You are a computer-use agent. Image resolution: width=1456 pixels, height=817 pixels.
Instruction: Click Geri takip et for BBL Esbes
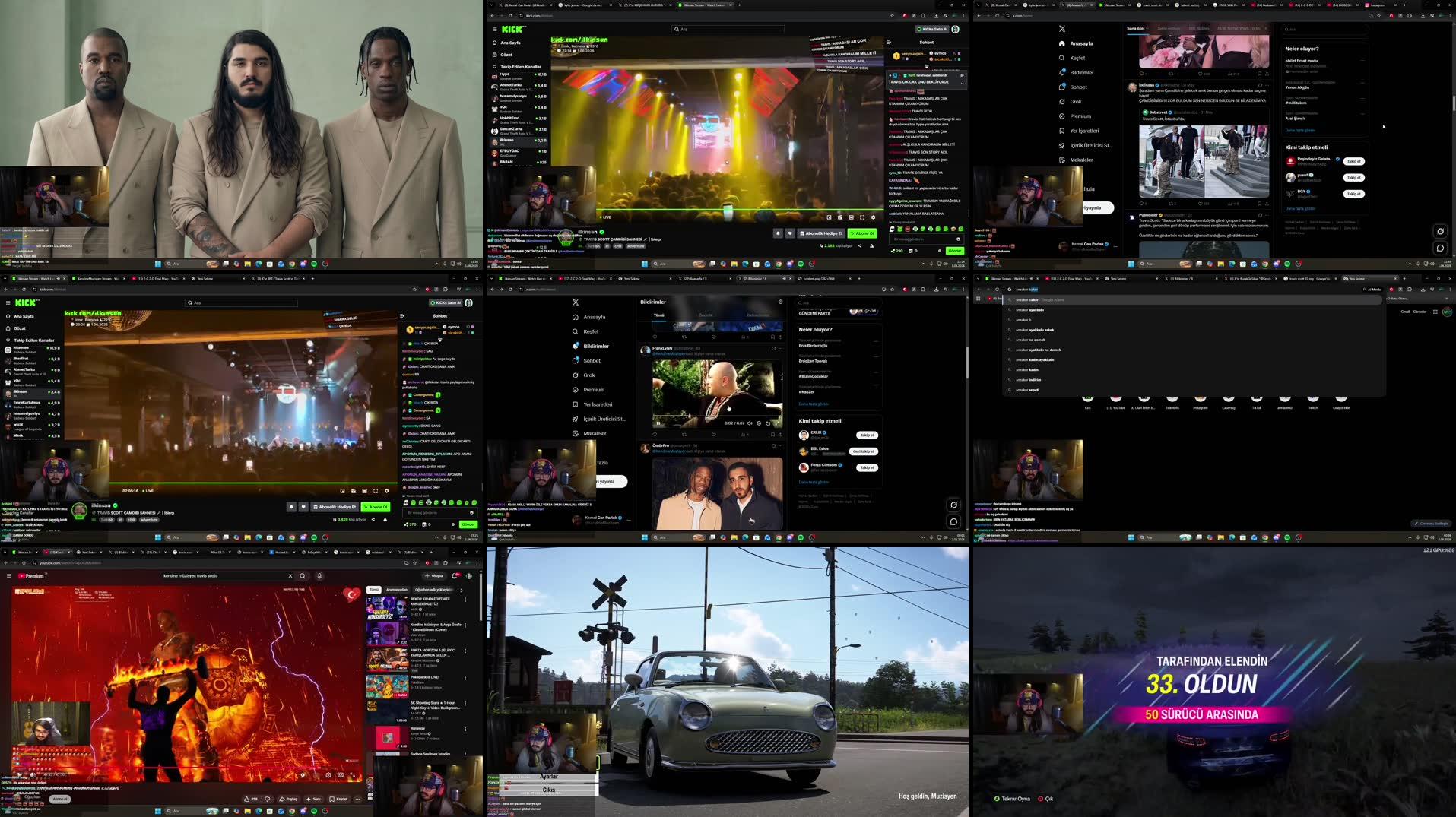point(863,451)
